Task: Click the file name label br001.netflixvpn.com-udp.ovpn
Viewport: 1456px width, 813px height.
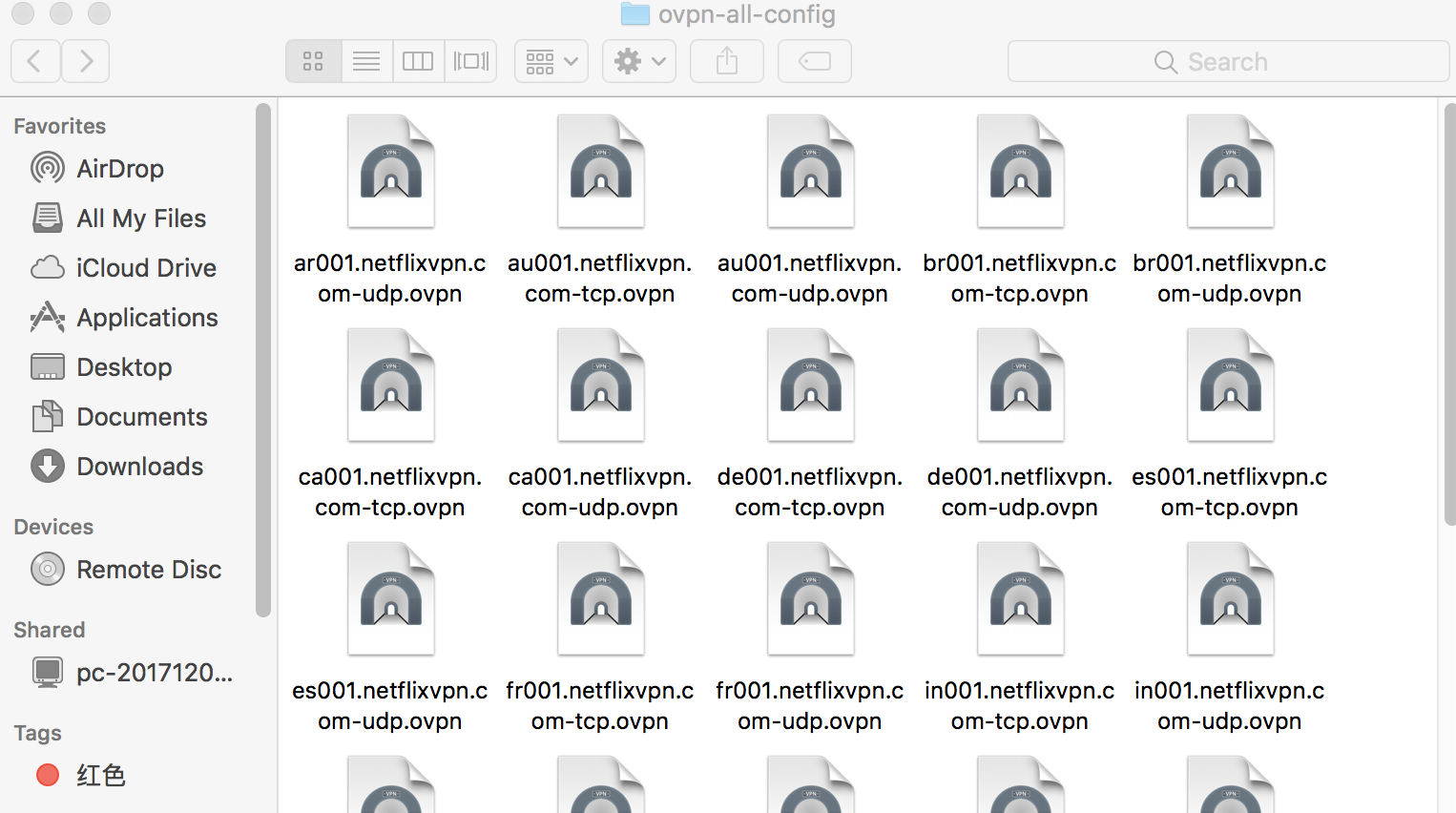Action: point(1230,279)
